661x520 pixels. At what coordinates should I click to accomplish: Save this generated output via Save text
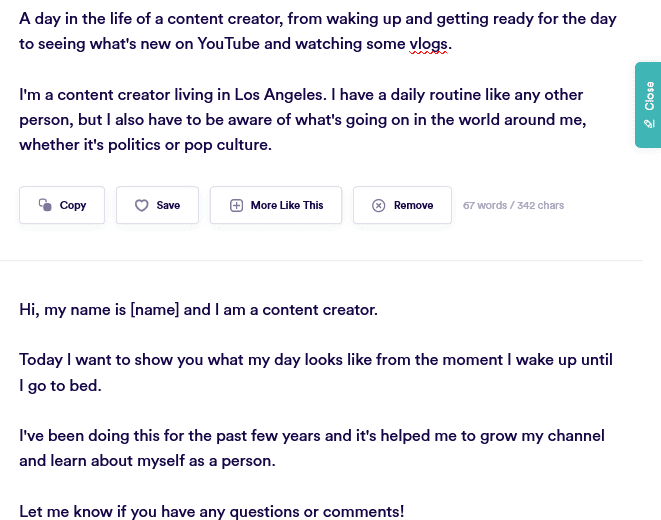168,205
